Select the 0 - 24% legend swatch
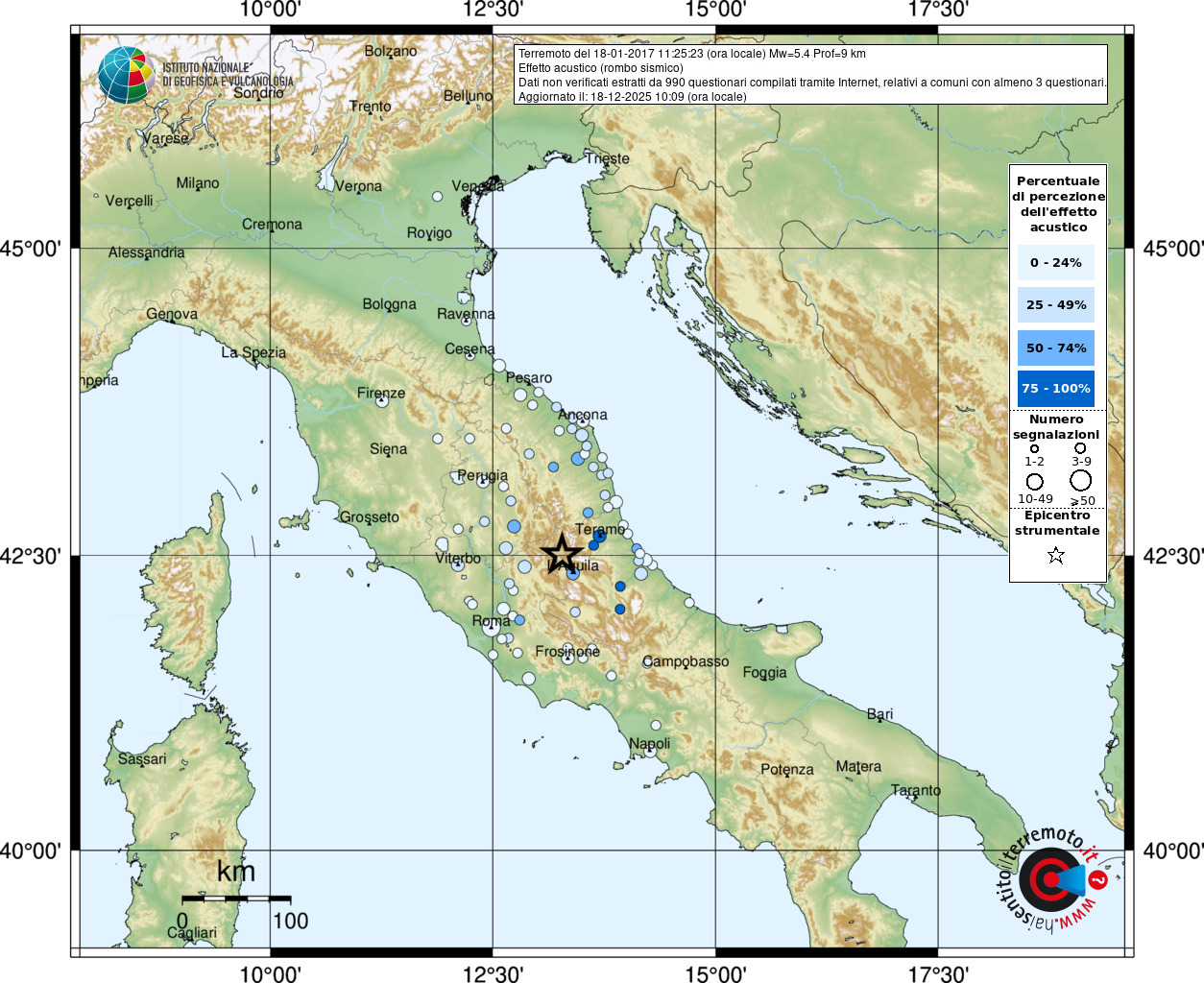 1056,262
